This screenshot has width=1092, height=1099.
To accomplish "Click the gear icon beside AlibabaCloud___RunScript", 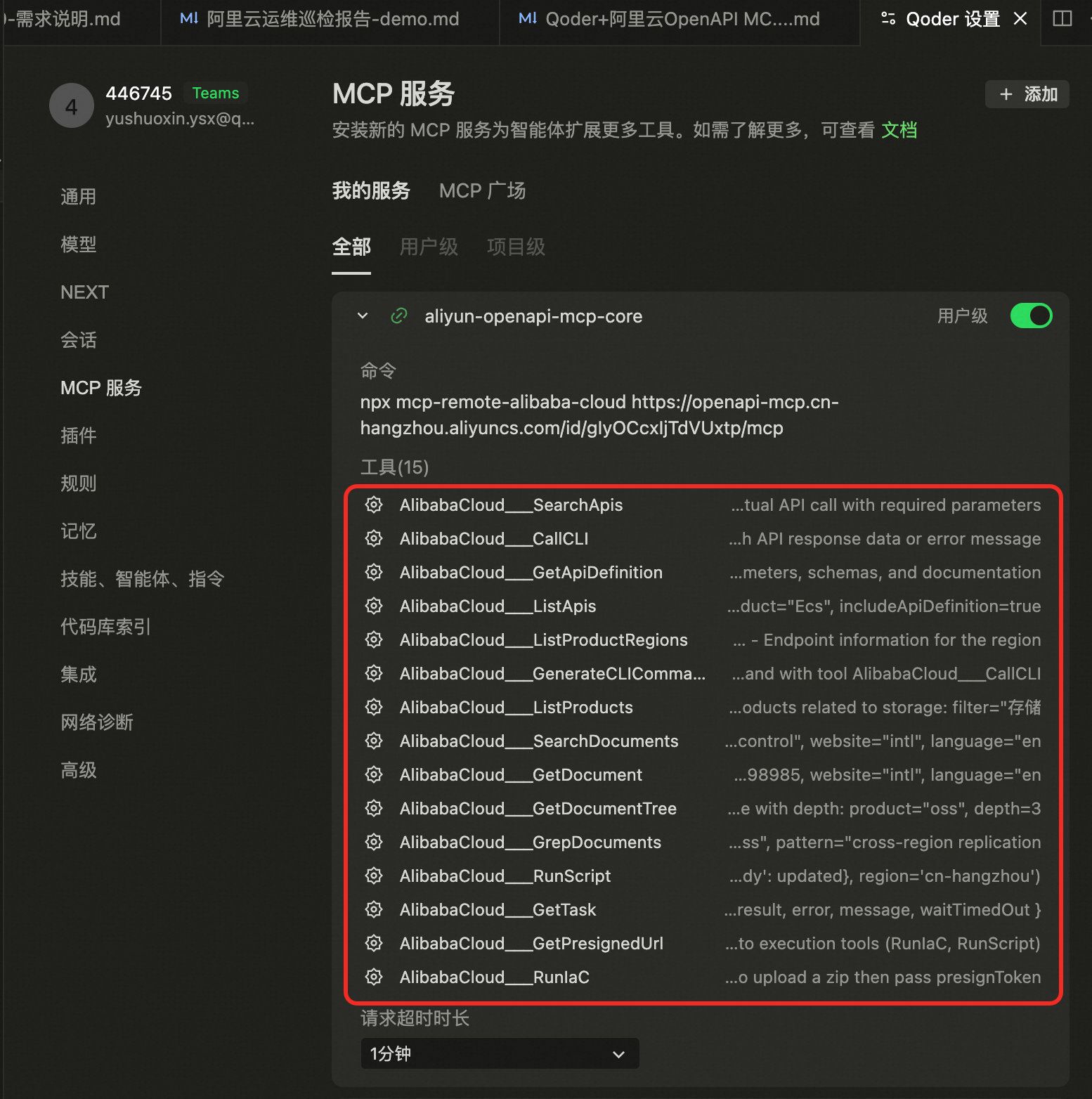I will pos(374,876).
